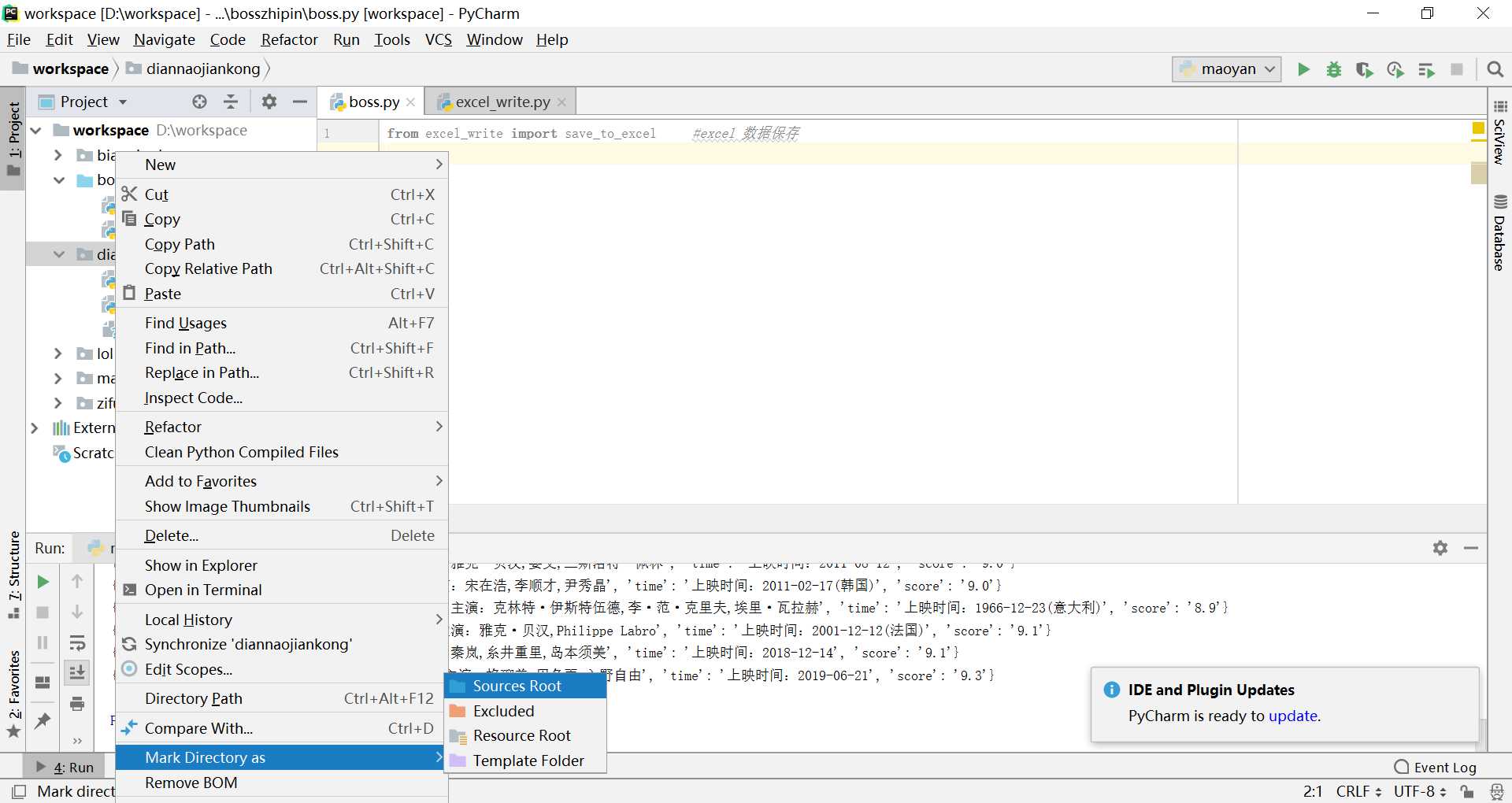Click diannaojiankong in navigation breadcrumb

194,68
